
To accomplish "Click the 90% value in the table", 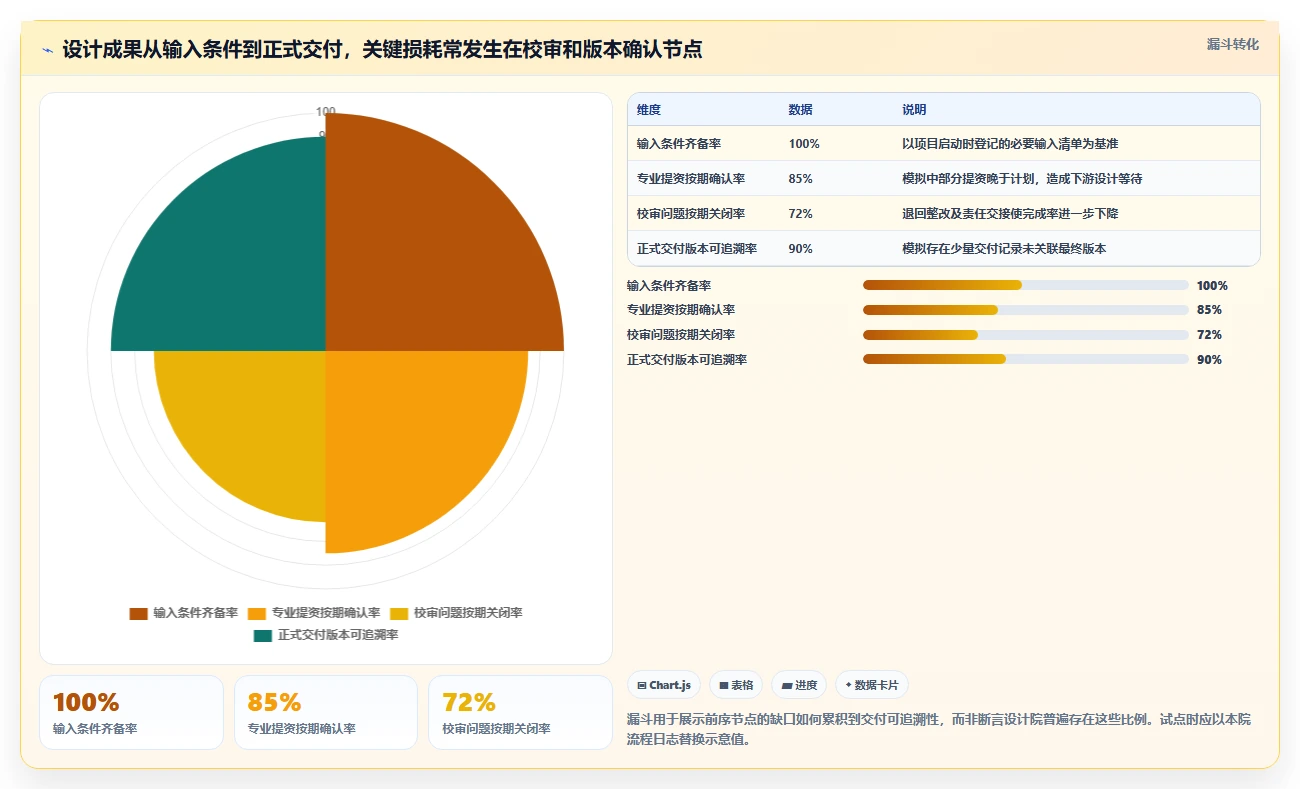I will (801, 249).
